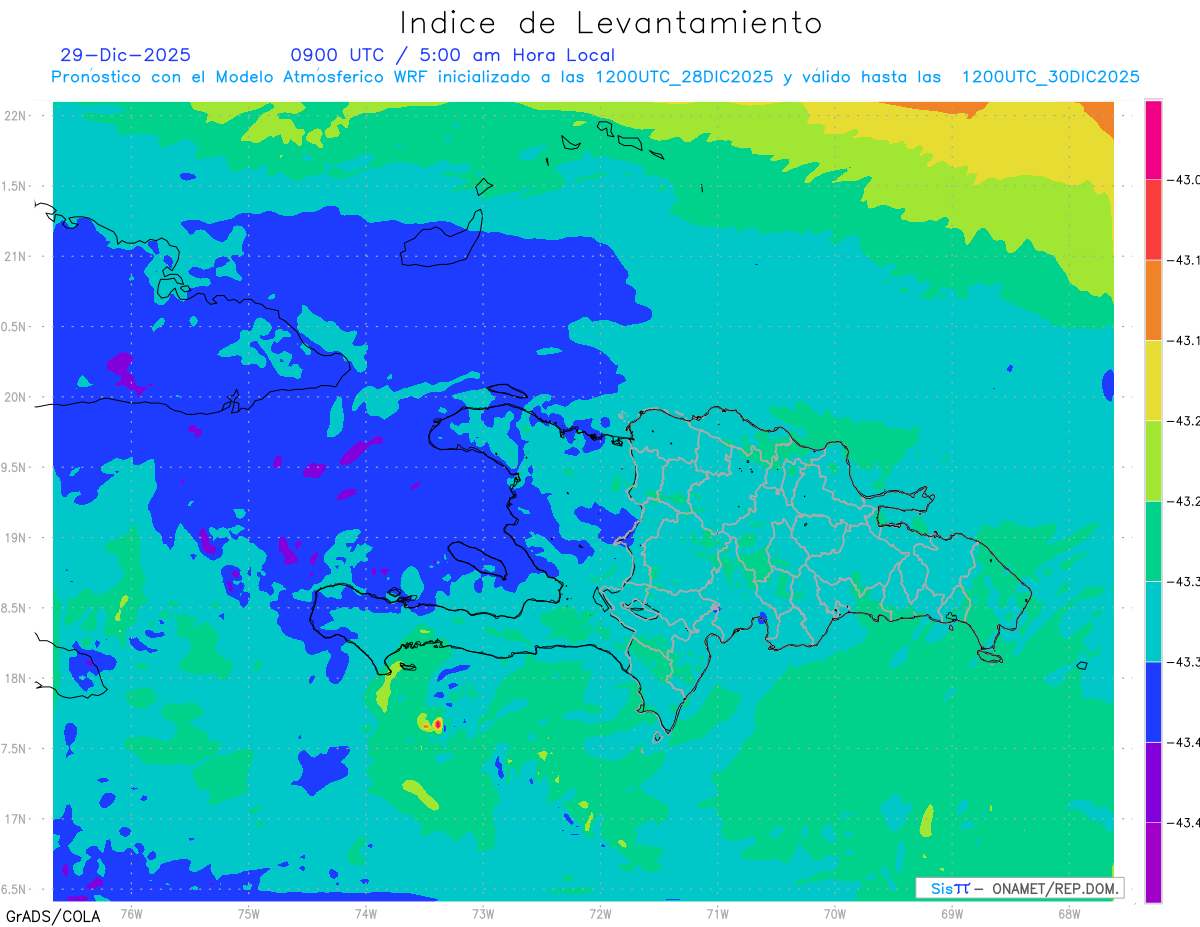Click the "69W" longitude label

click(x=951, y=913)
